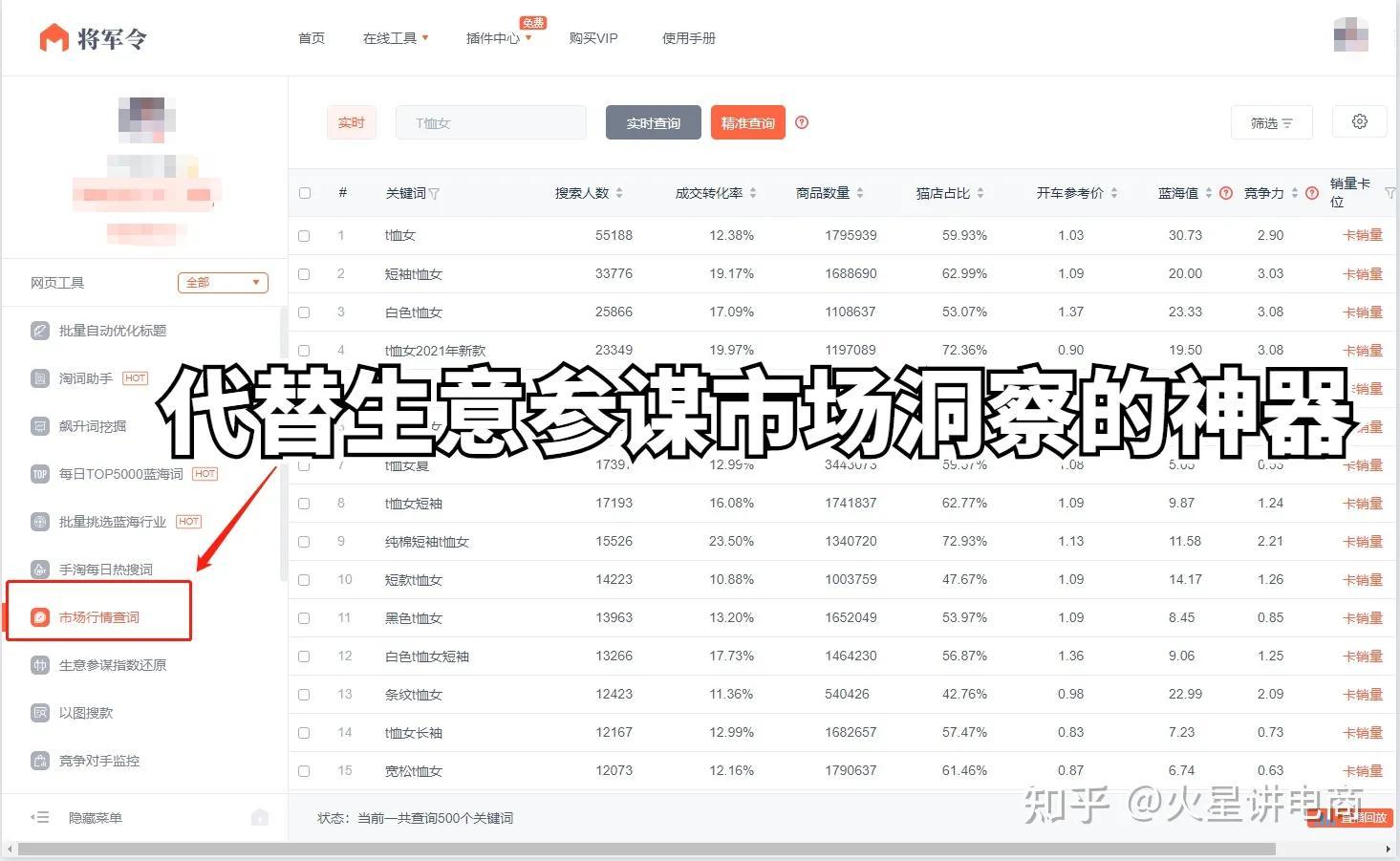Open the 使用手册 menu item

688,38
